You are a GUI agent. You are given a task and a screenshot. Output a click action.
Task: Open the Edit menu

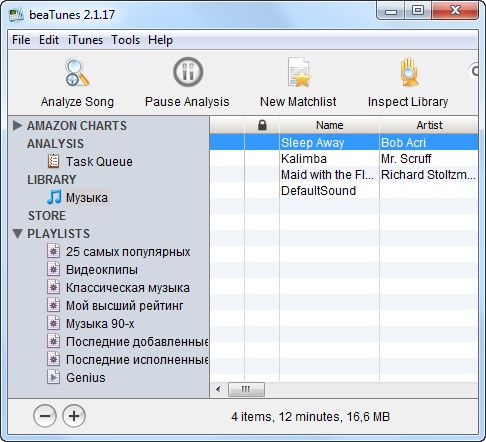tap(49, 40)
